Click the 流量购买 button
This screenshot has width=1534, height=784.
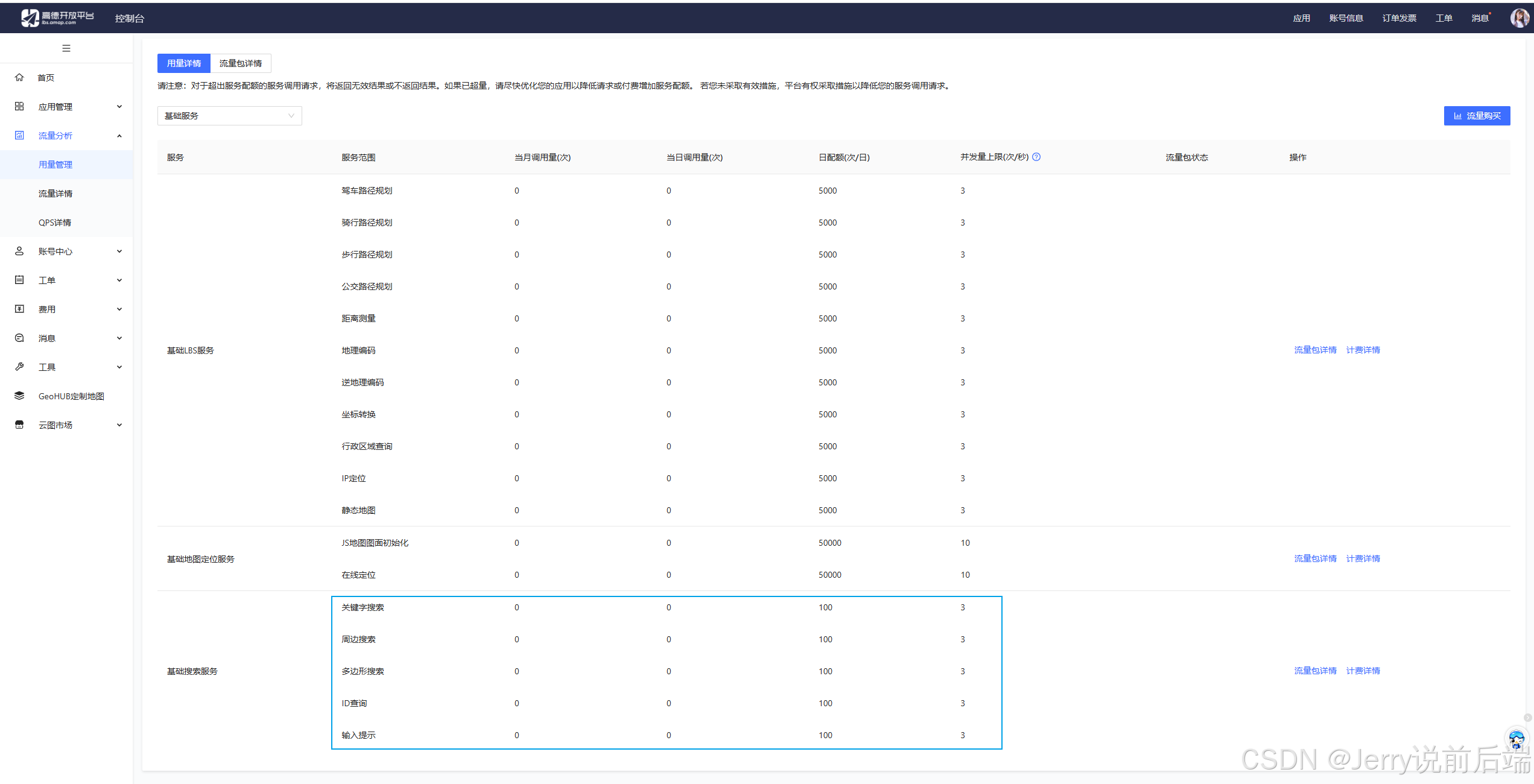pos(1477,116)
